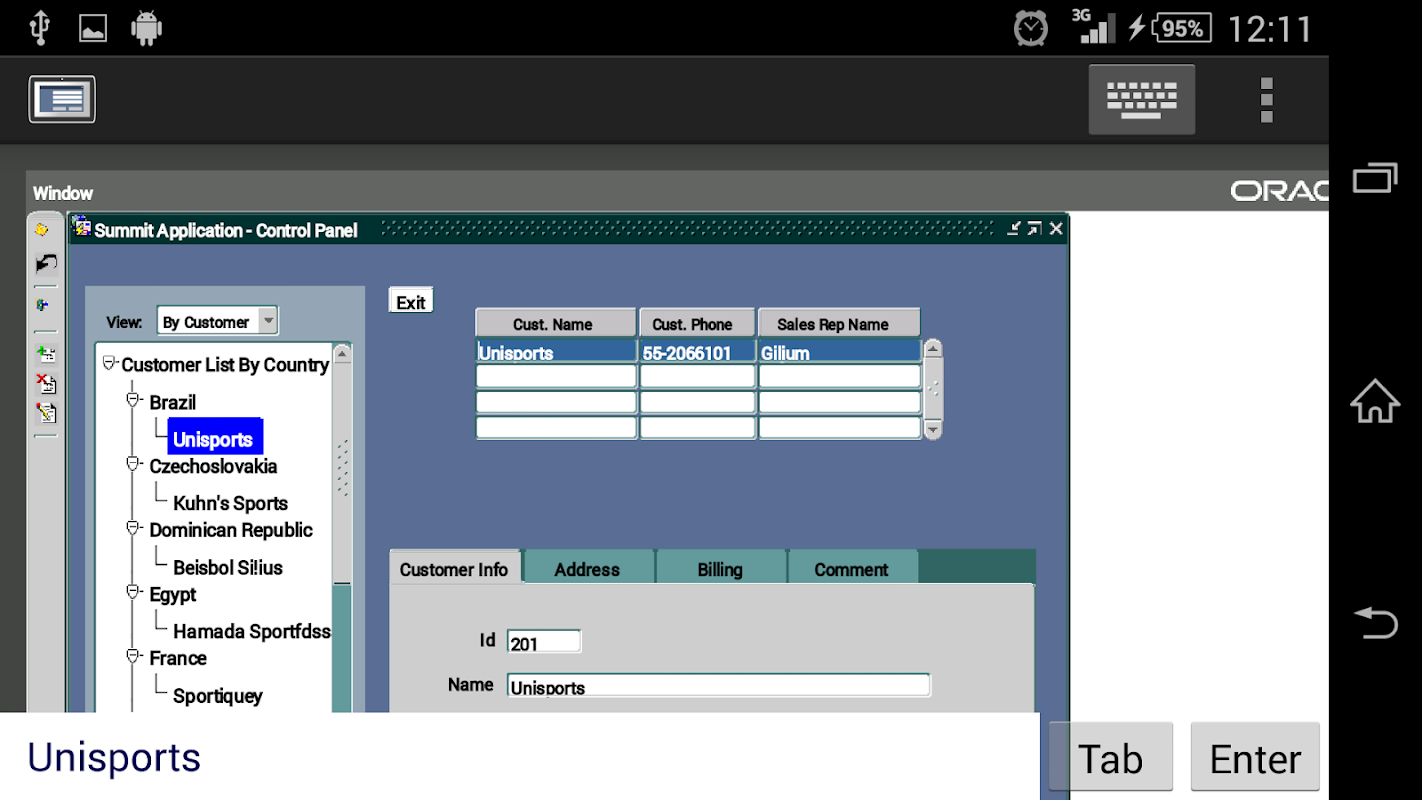Switch to the Address tab

tap(588, 568)
